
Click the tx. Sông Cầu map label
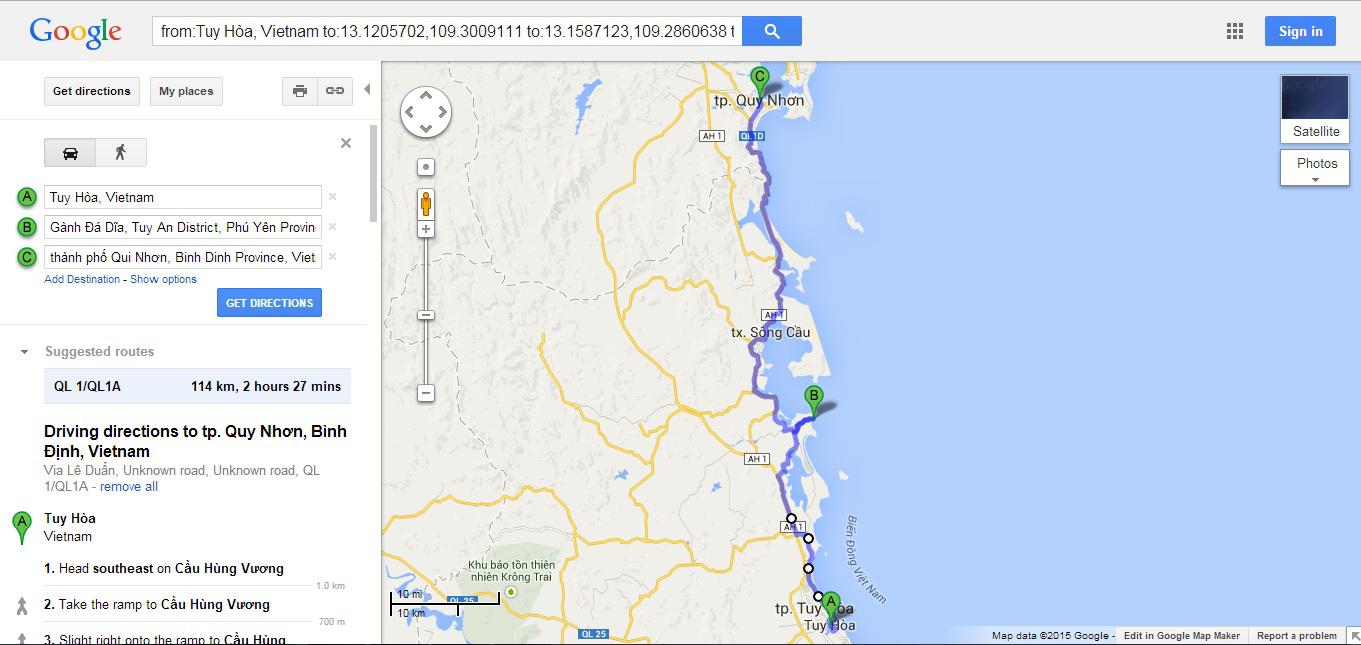pos(771,332)
